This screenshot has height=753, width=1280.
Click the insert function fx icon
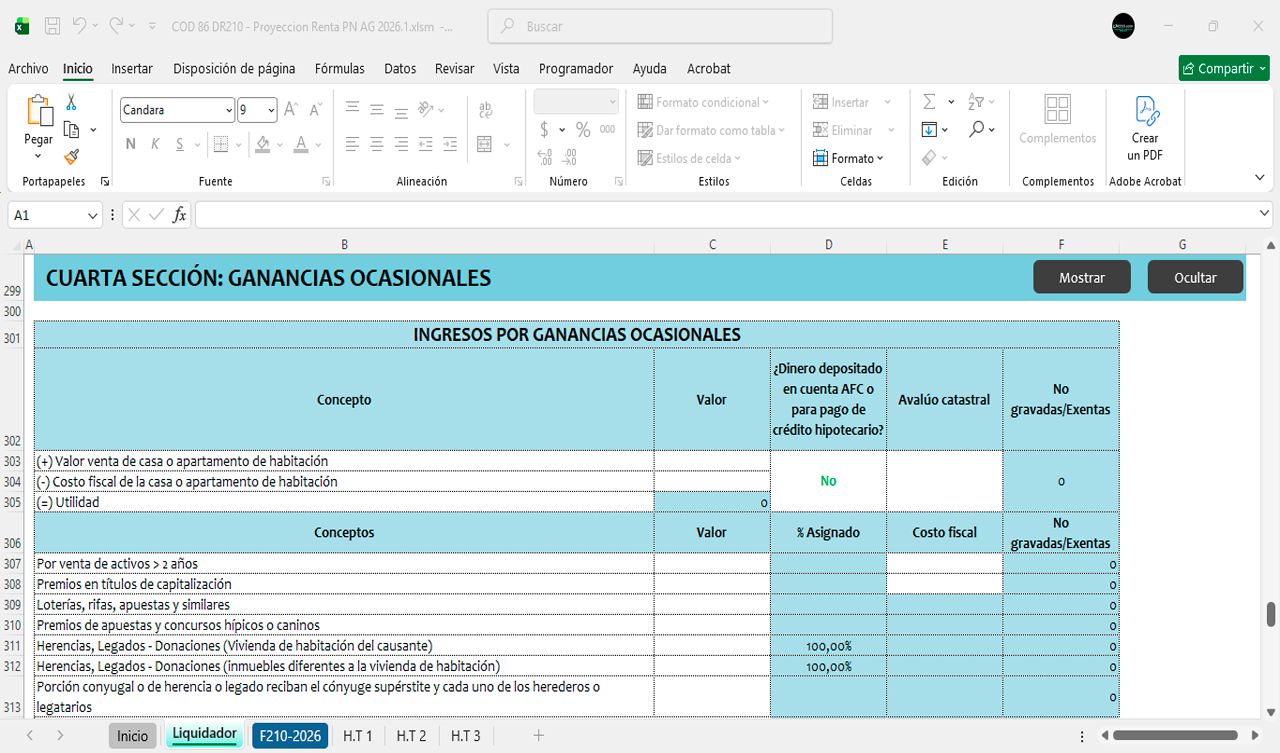[x=180, y=215]
